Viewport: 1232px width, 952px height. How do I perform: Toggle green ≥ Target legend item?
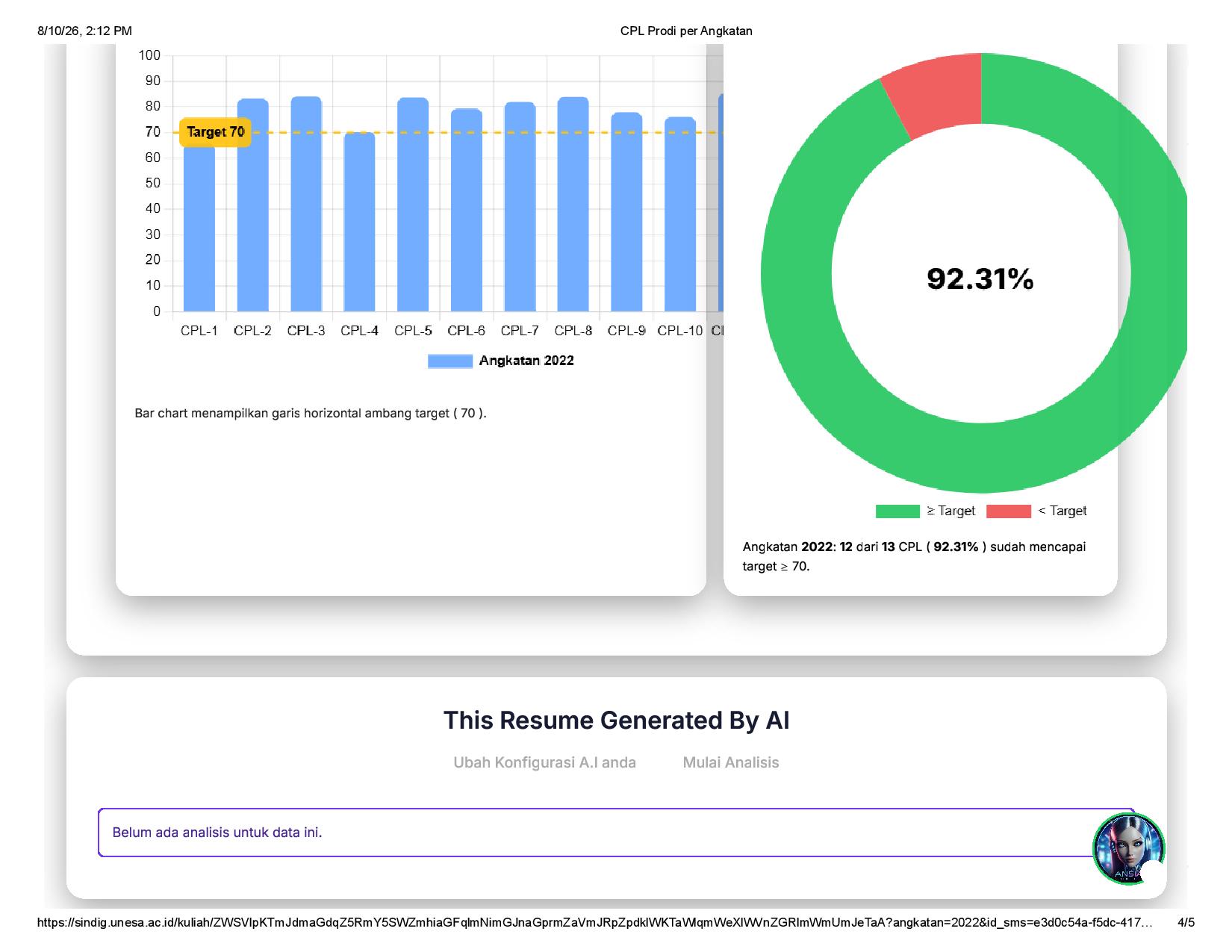click(925, 511)
